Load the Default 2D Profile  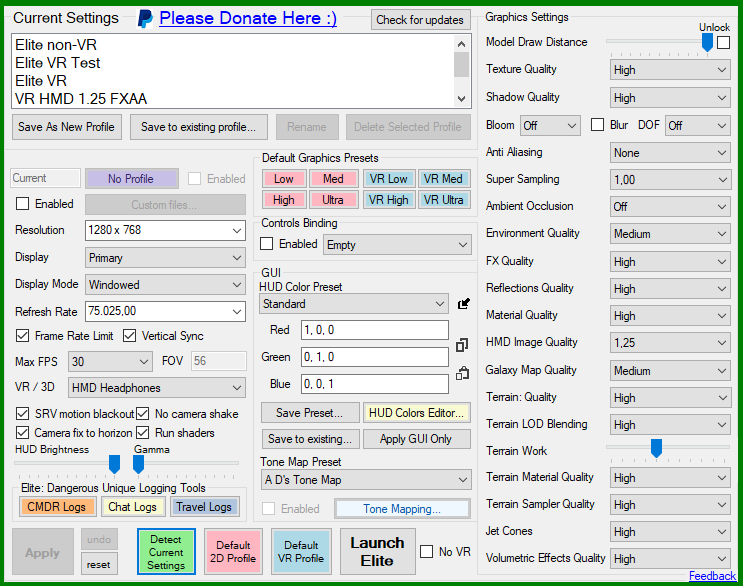tap(233, 552)
